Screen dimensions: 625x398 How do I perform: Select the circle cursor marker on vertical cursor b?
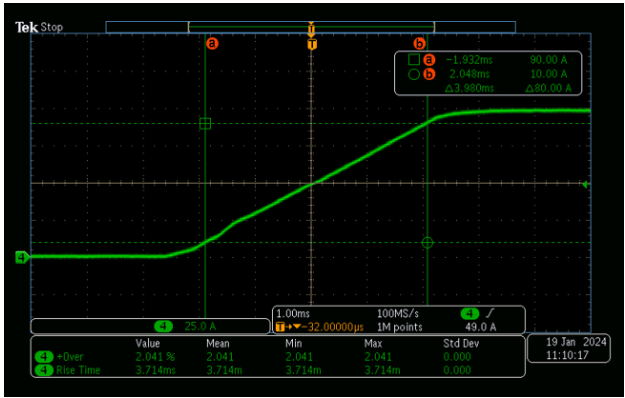pyautogui.click(x=427, y=242)
